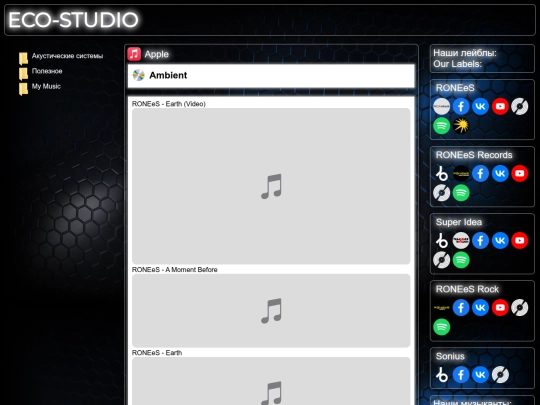Image resolution: width=540 pixels, height=405 pixels.
Task: Open Sonius VK page
Action: tap(480, 375)
